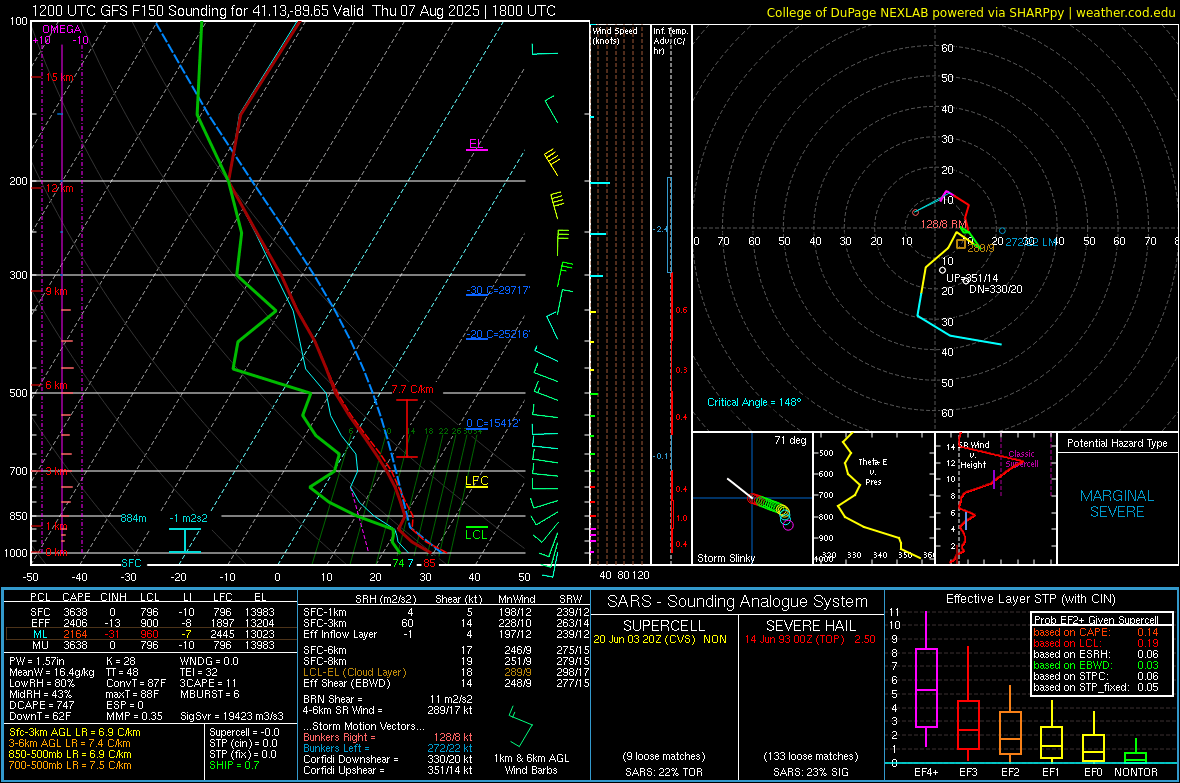The height and width of the screenshot is (783, 1180).
Task: Click the Supercell = -0.0 composite value
Action: 244,732
